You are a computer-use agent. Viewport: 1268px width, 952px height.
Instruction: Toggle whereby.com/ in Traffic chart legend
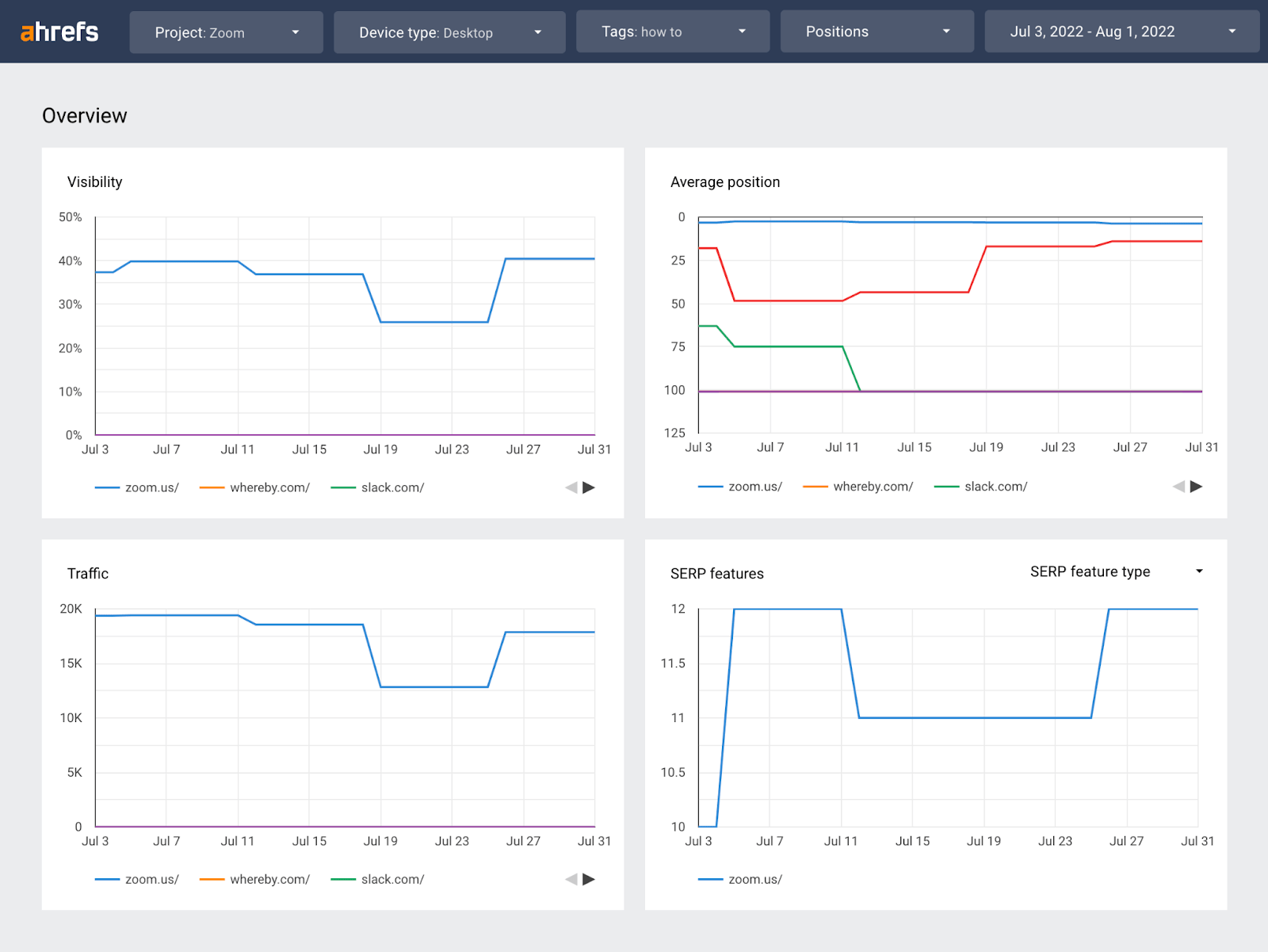click(x=270, y=879)
